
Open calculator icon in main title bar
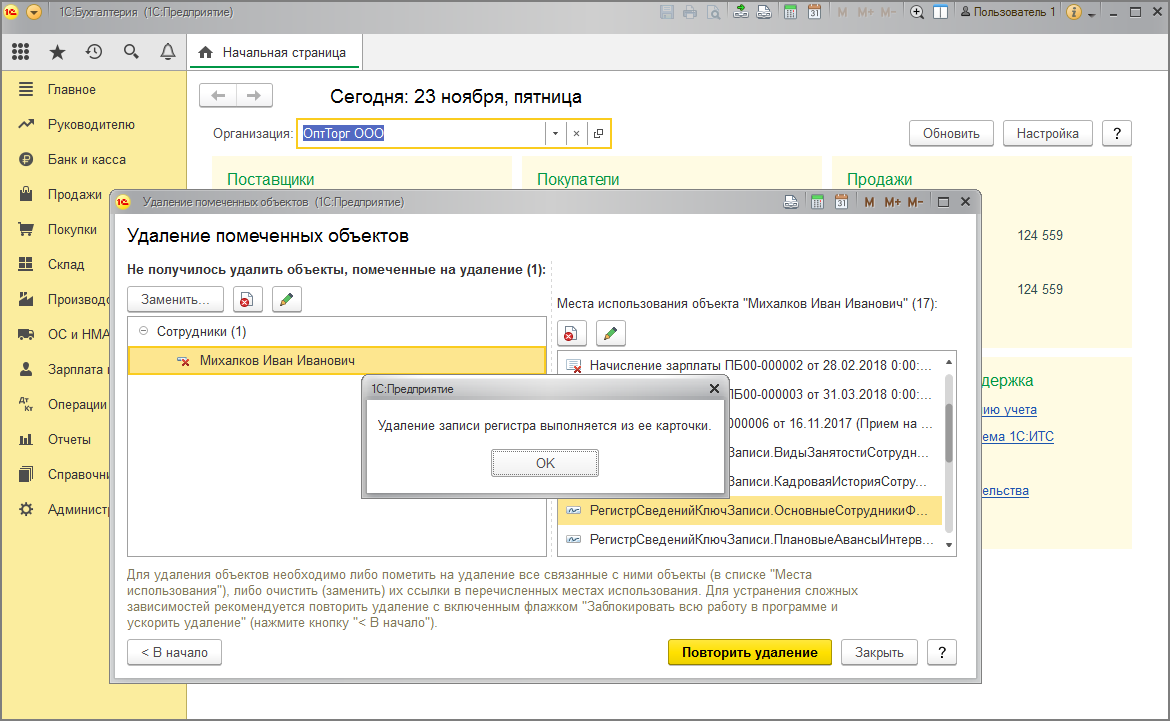791,12
